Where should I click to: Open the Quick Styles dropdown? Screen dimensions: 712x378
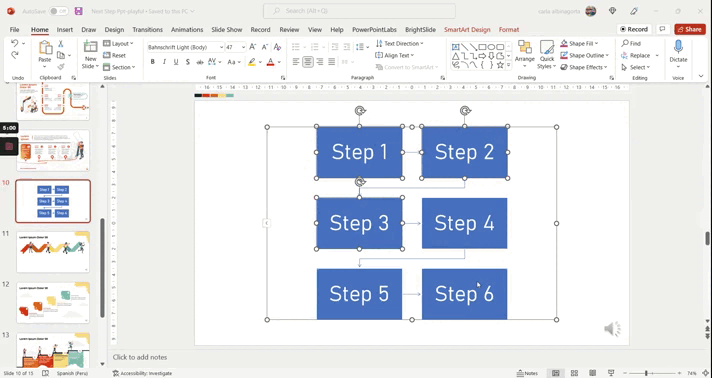click(547, 55)
